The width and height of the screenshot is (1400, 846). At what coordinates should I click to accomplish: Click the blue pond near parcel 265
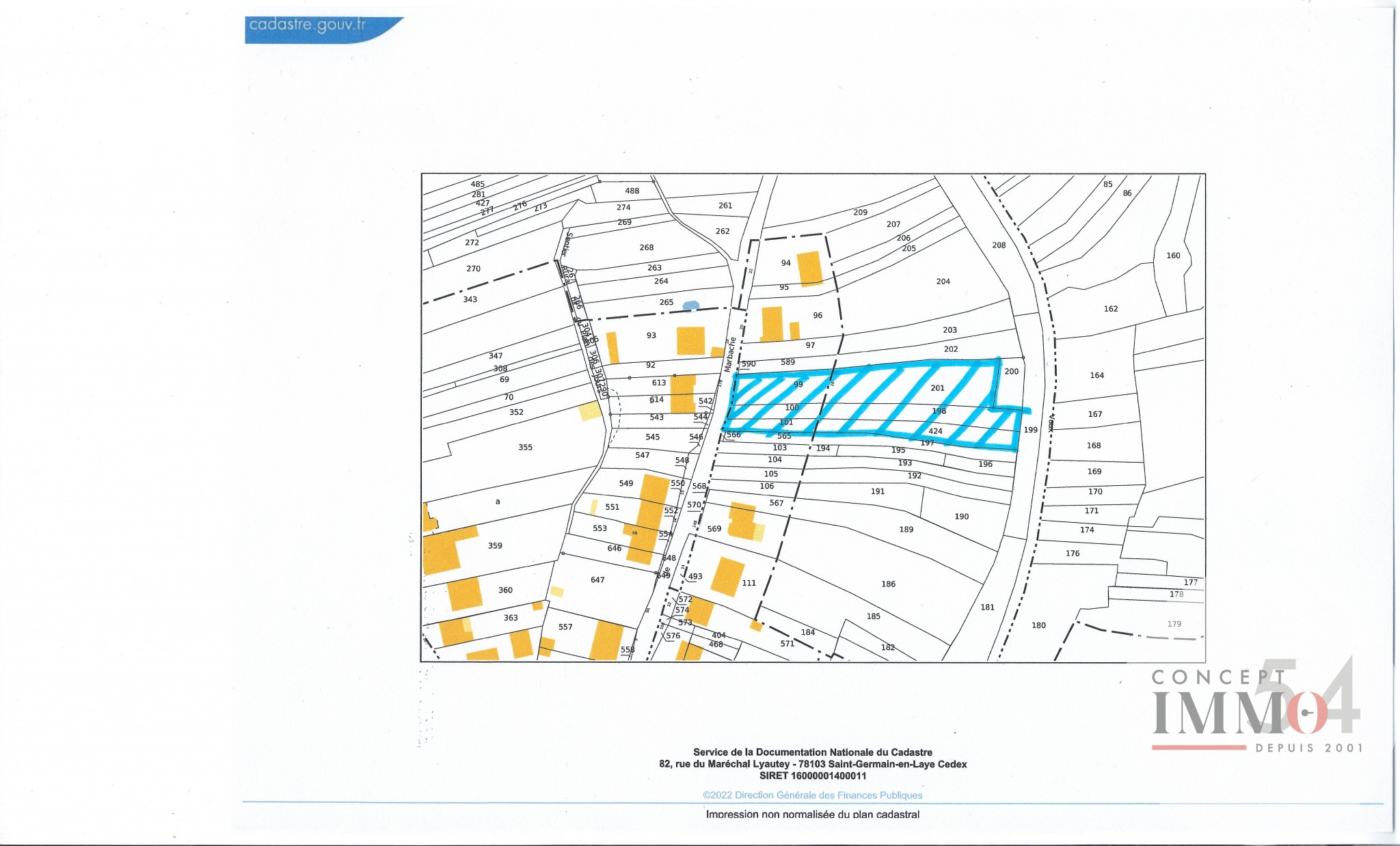692,305
